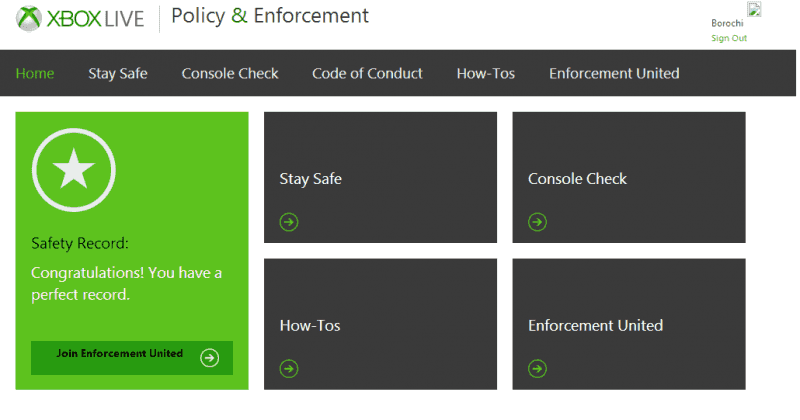Click the arrow icon on How-Tos tile
800x420 pixels.
tap(289, 368)
